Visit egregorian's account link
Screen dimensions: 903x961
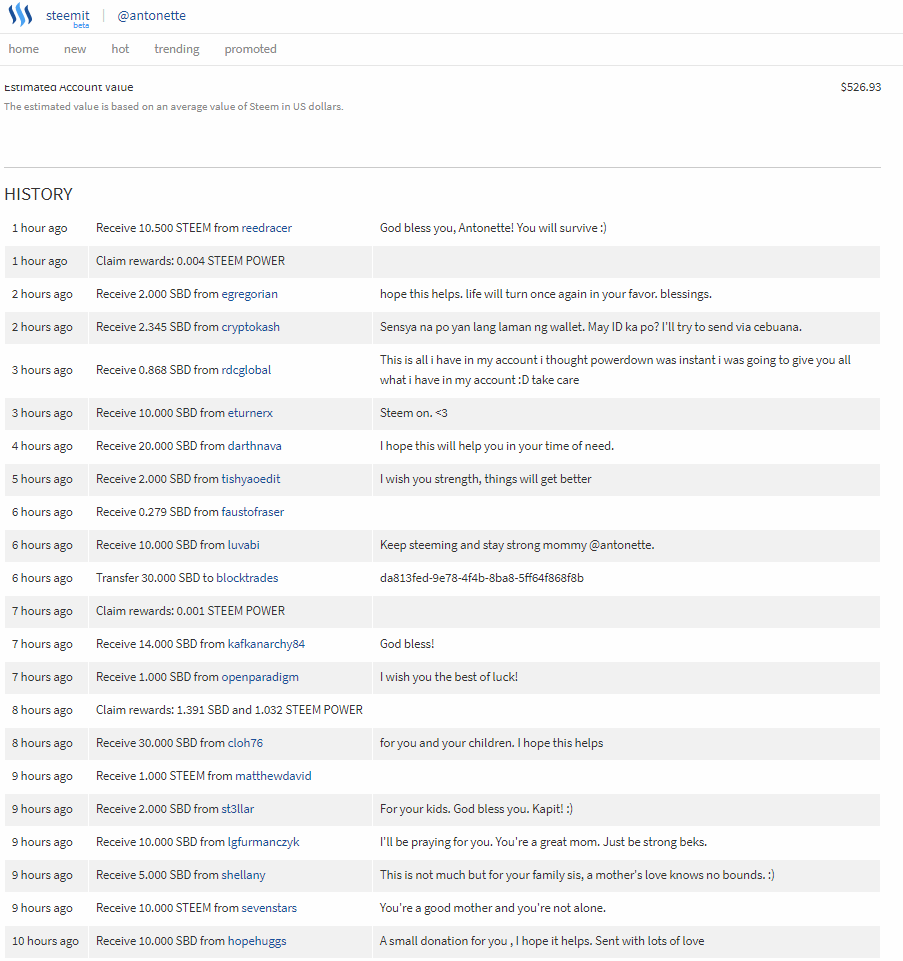tap(250, 294)
